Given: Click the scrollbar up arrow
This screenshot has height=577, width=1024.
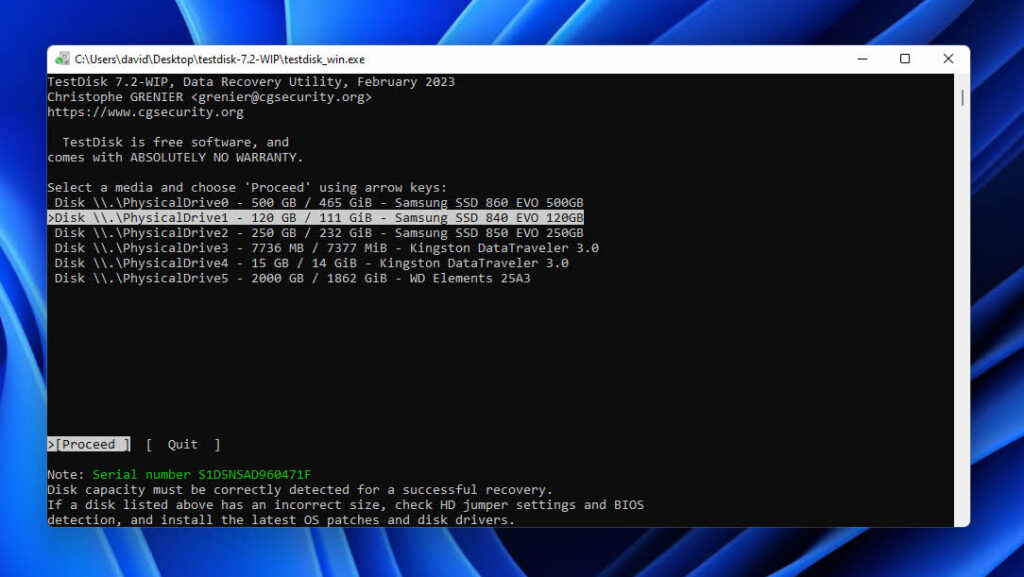Looking at the screenshot, I should click(963, 78).
